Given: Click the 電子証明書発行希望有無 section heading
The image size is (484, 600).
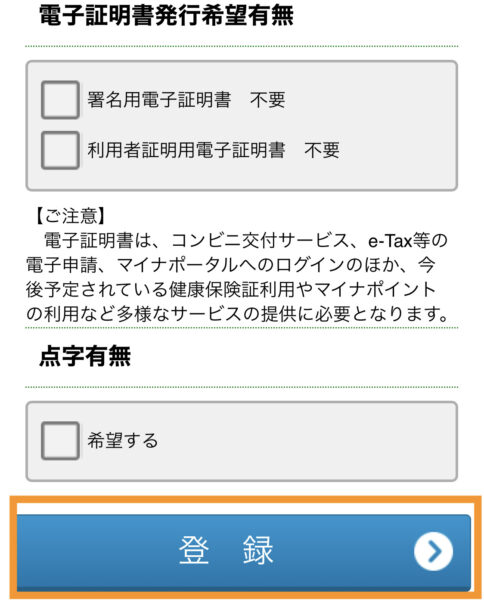Looking at the screenshot, I should pyautogui.click(x=166, y=16).
